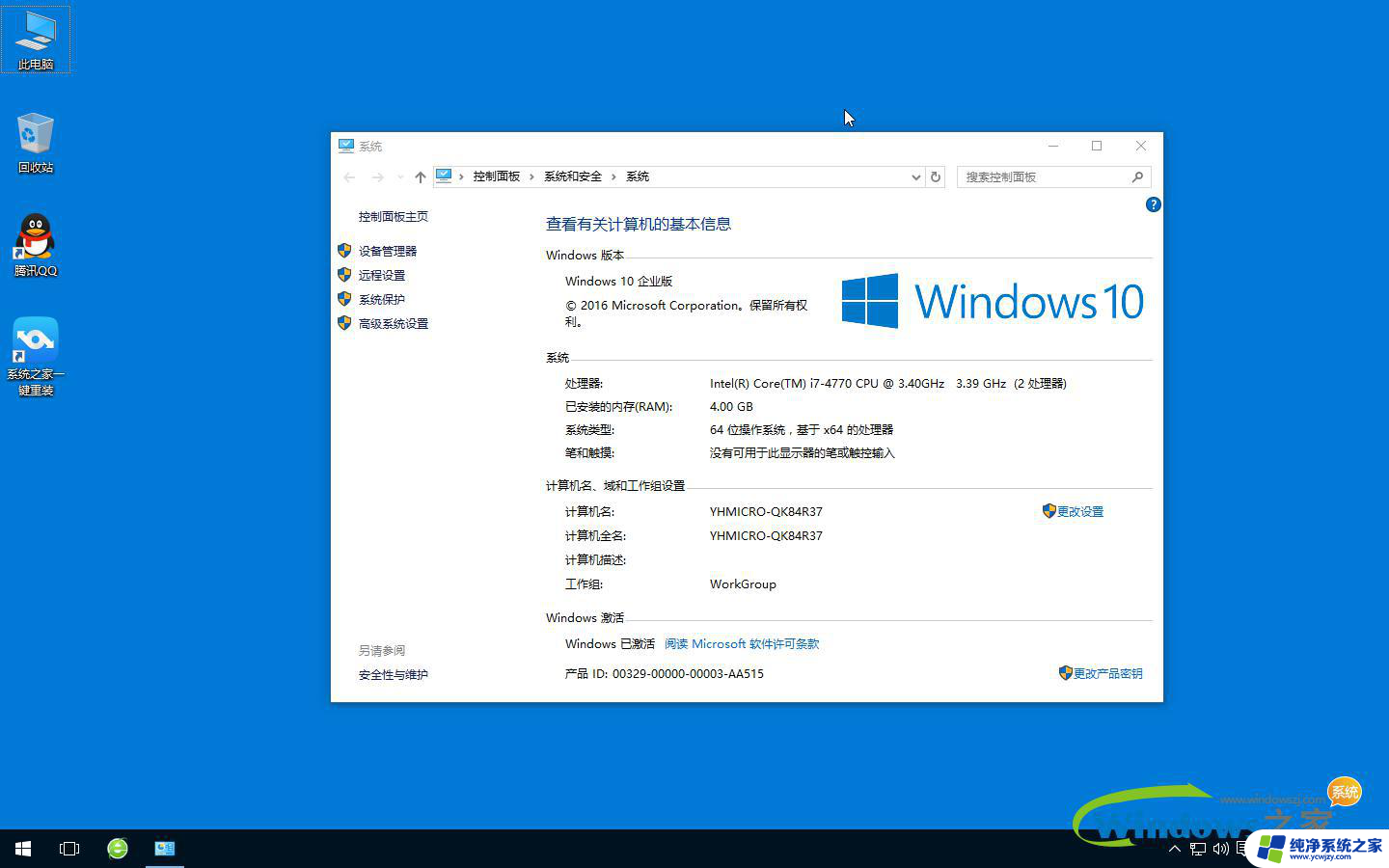Open Task View on the taskbar
The width and height of the screenshot is (1389, 868).
[x=69, y=849]
